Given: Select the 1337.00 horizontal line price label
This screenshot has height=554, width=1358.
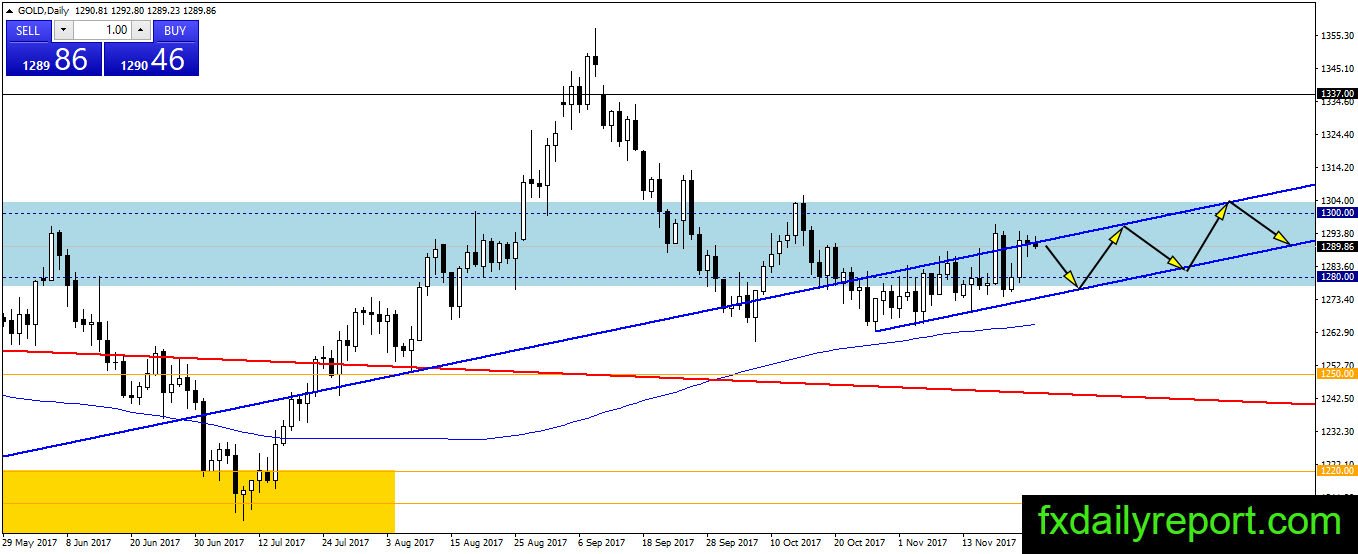Looking at the screenshot, I should (x=1336, y=94).
